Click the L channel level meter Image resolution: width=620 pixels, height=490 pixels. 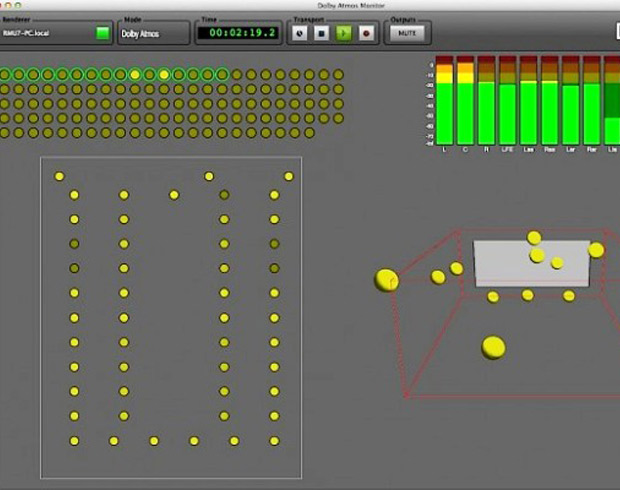point(444,100)
